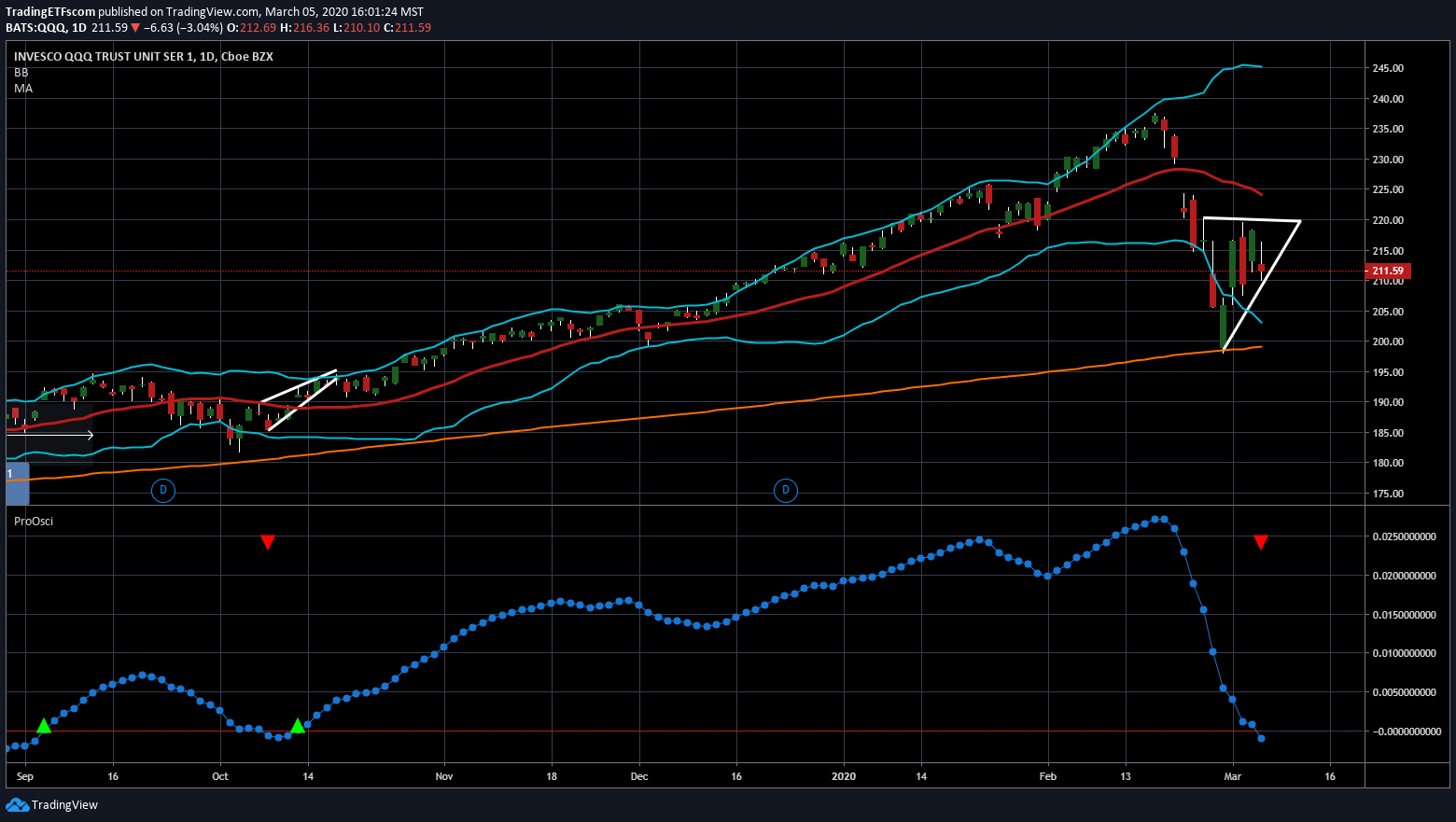The width and height of the screenshot is (1456, 822).
Task: Click the '13' date axis label
Action: click(1126, 776)
